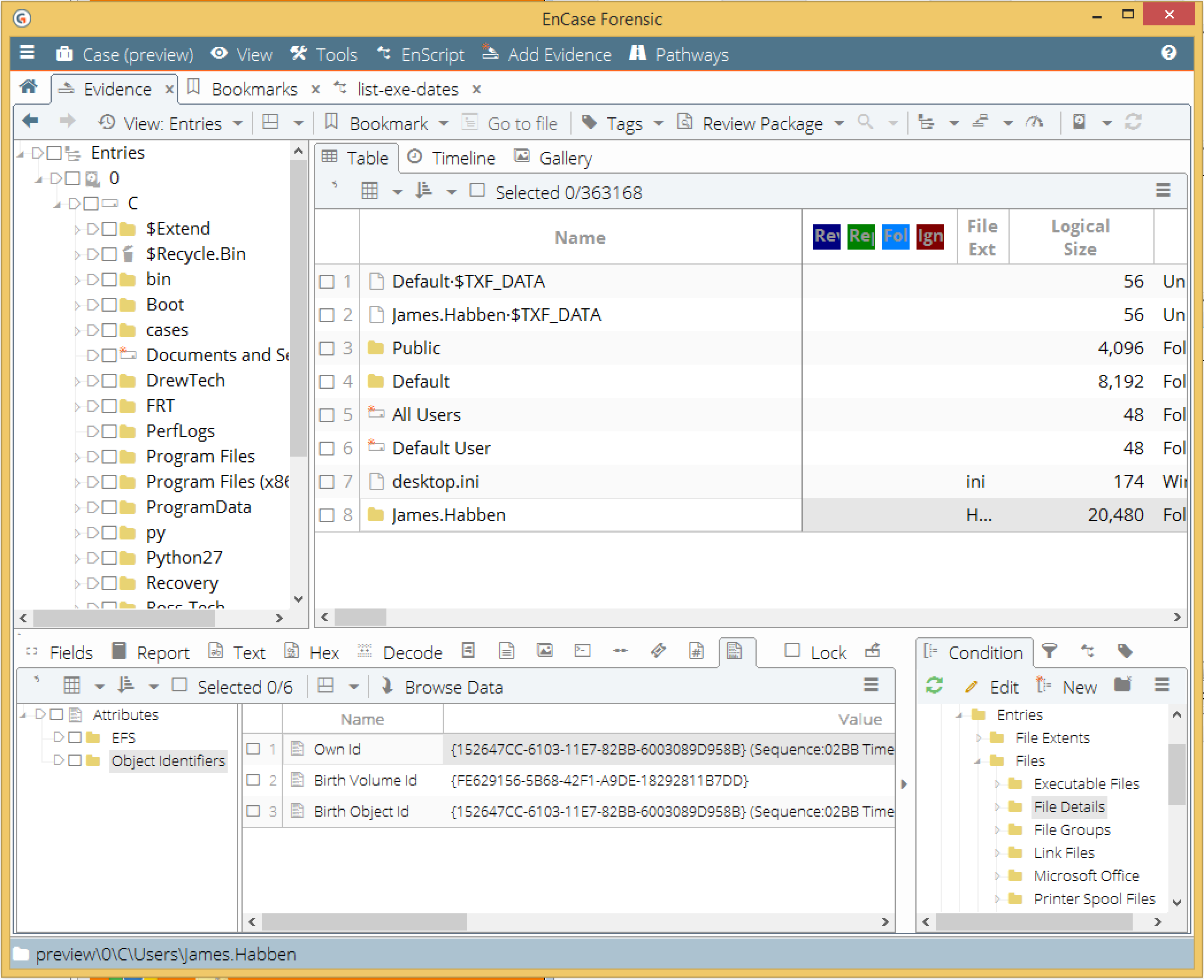Open the help question mark icon
Viewport: 1204px width, 980px height.
tap(1168, 53)
